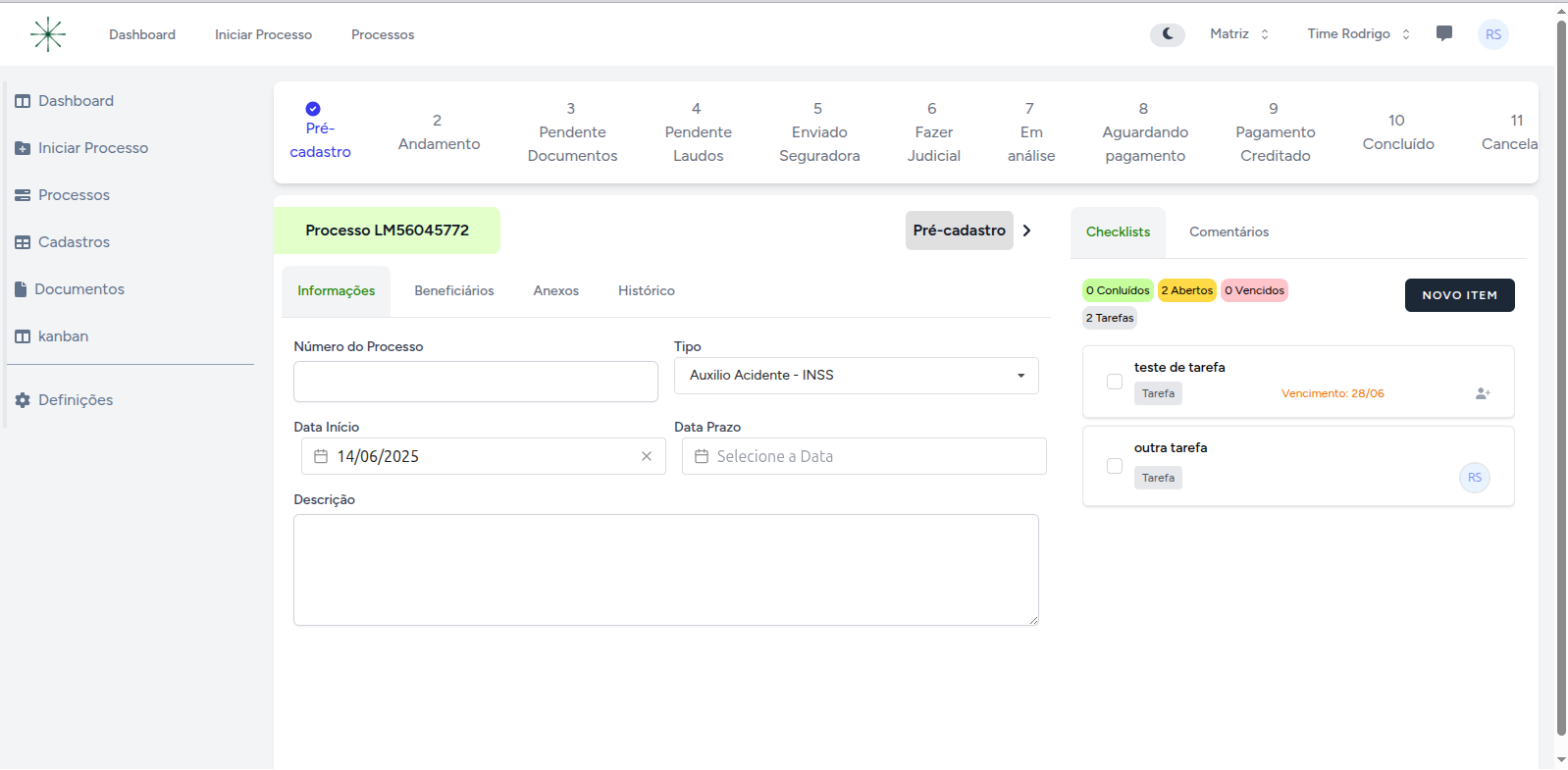Image resolution: width=1568 pixels, height=770 pixels.
Task: Switch to Histórico tab
Action: [647, 291]
